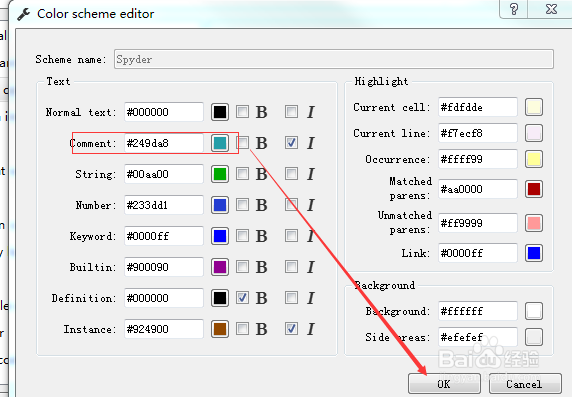The image size is (572, 397).
Task: Enable bold for Builtin
Action: pos(242,266)
